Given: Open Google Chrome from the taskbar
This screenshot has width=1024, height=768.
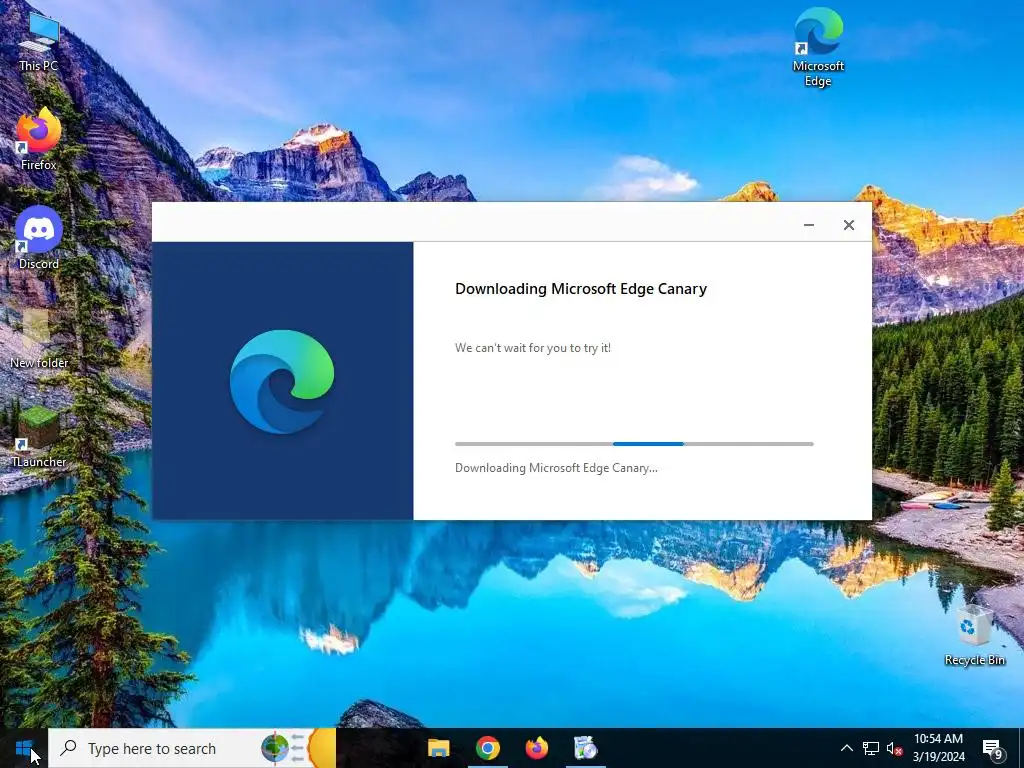Looking at the screenshot, I should (488, 748).
